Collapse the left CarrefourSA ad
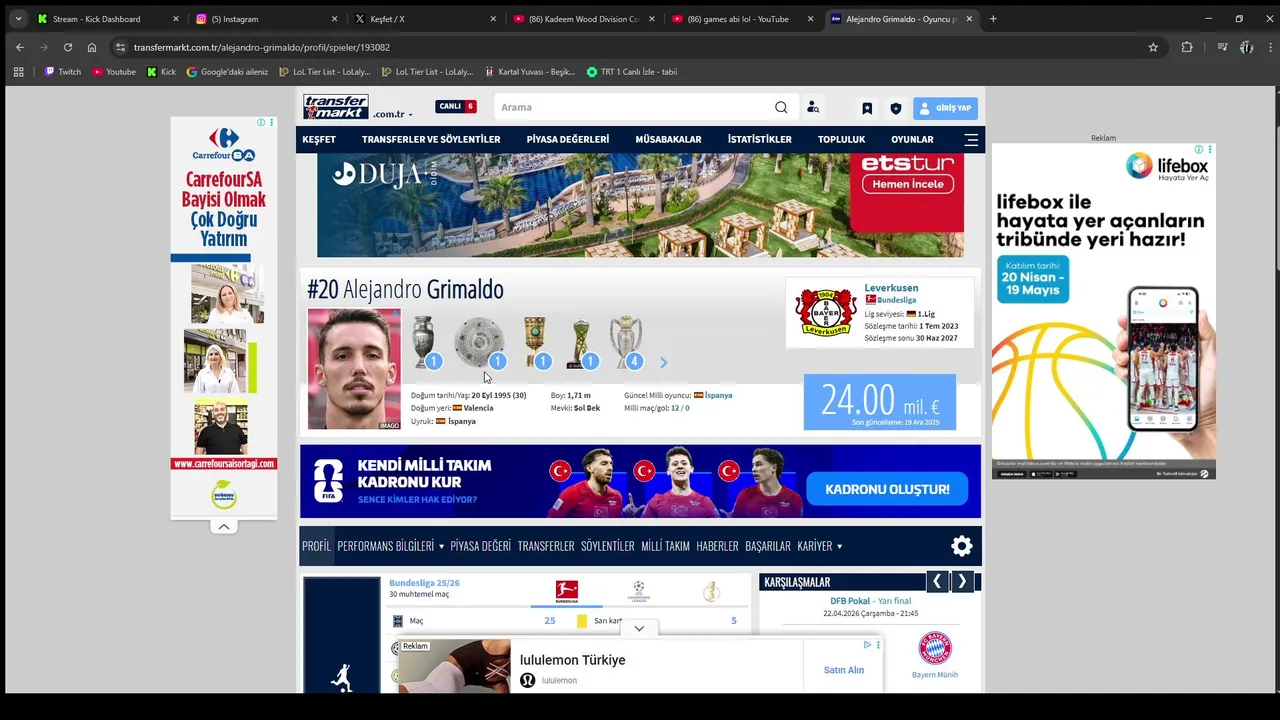1280x720 pixels. pos(224,527)
